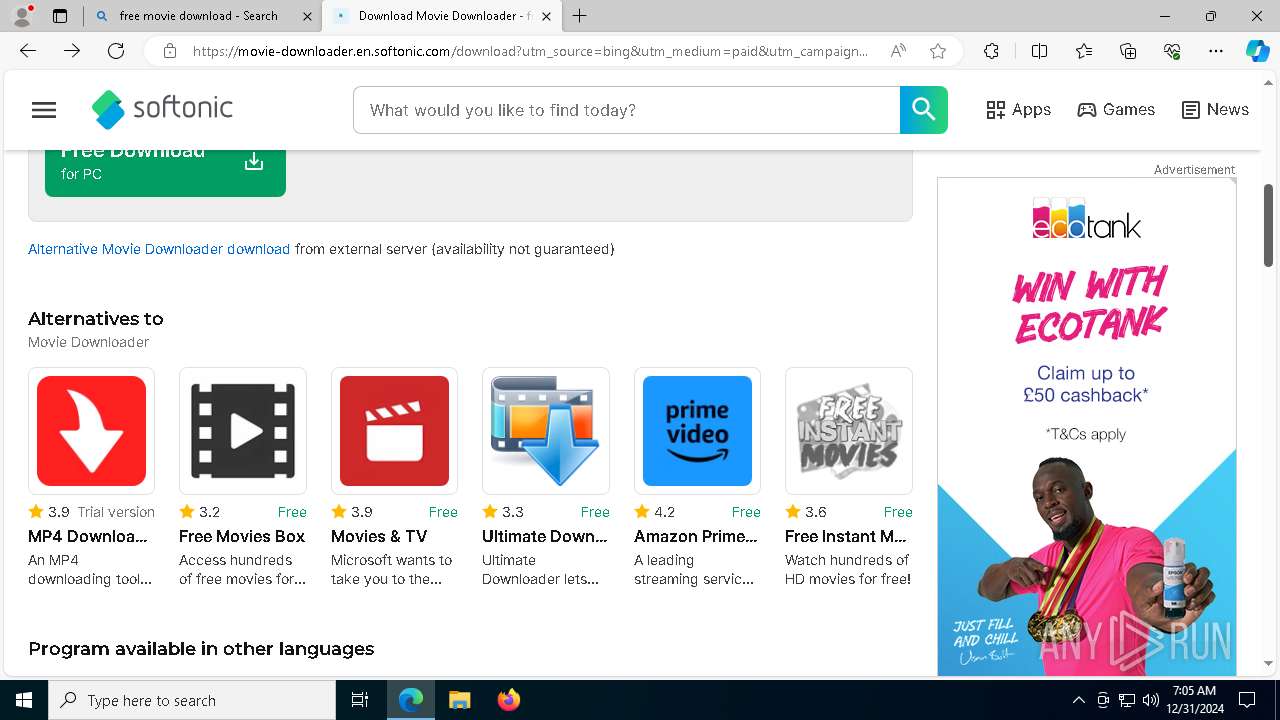This screenshot has height=720, width=1280.
Task: Open the tab actions menu icon
Action: (x=60, y=16)
